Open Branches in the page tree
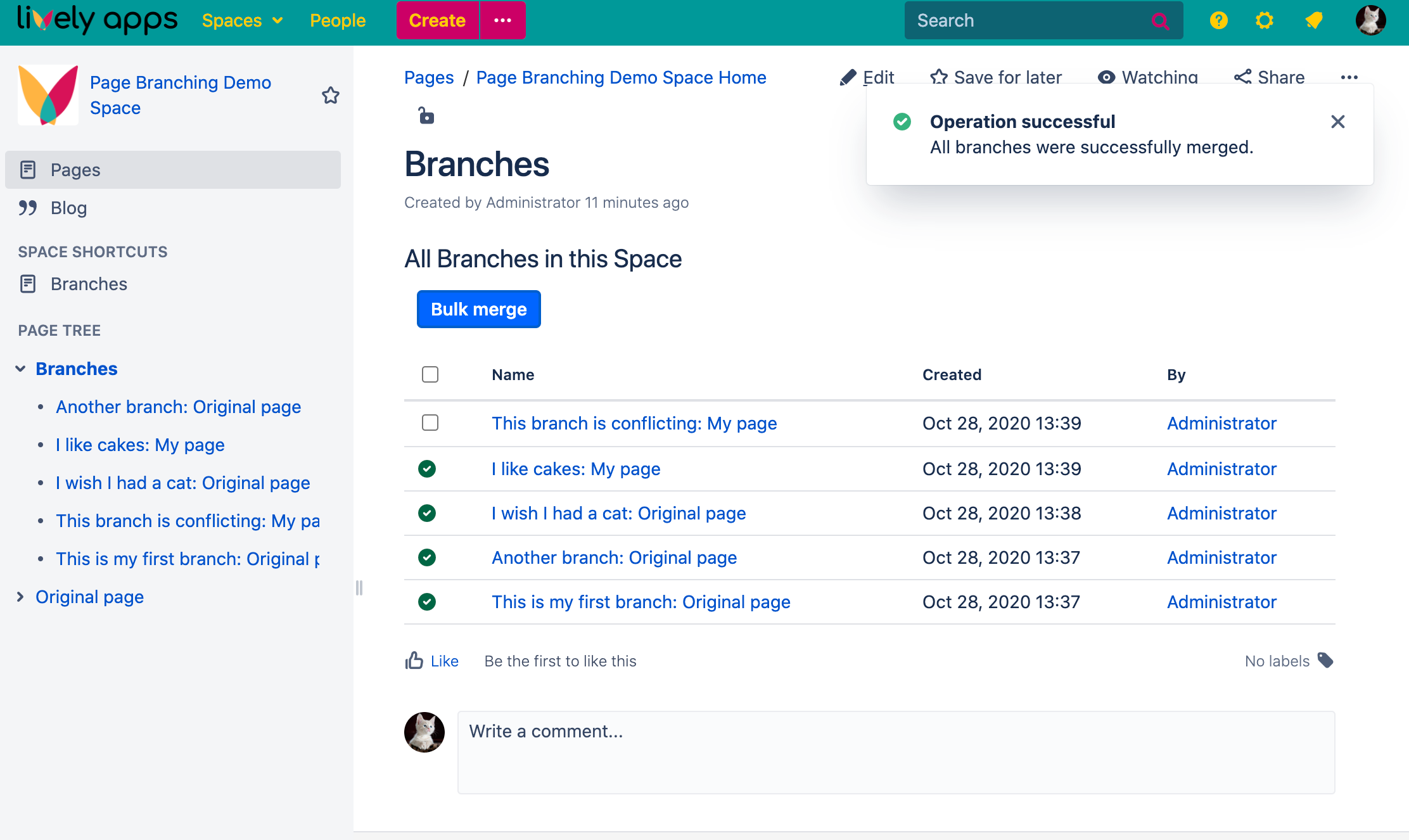This screenshot has height=840, width=1409. pos(77,369)
